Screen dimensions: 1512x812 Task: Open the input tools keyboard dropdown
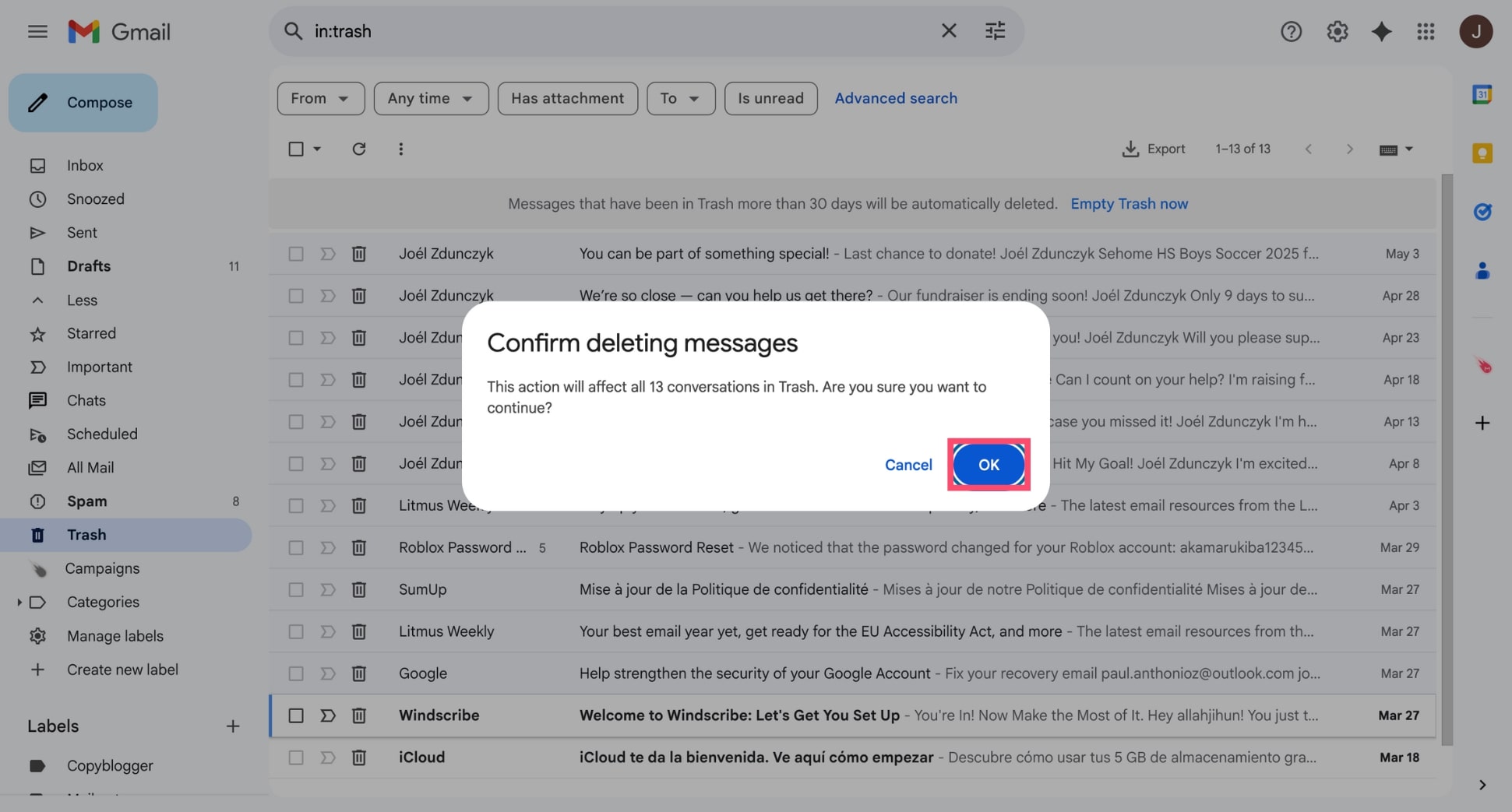(1395, 149)
